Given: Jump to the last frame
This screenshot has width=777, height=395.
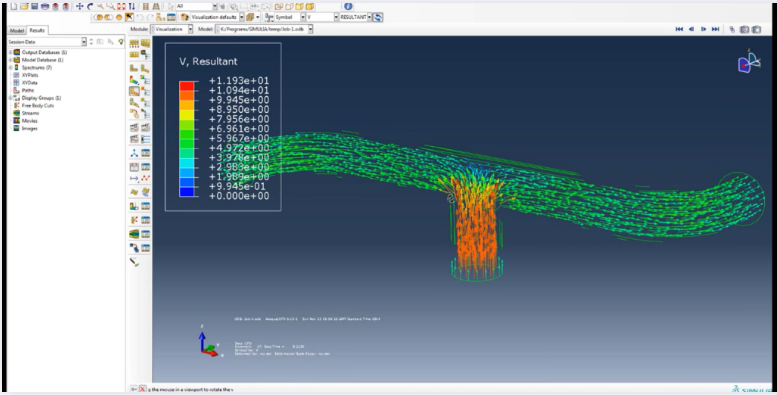Looking at the screenshot, I should click(715, 29).
